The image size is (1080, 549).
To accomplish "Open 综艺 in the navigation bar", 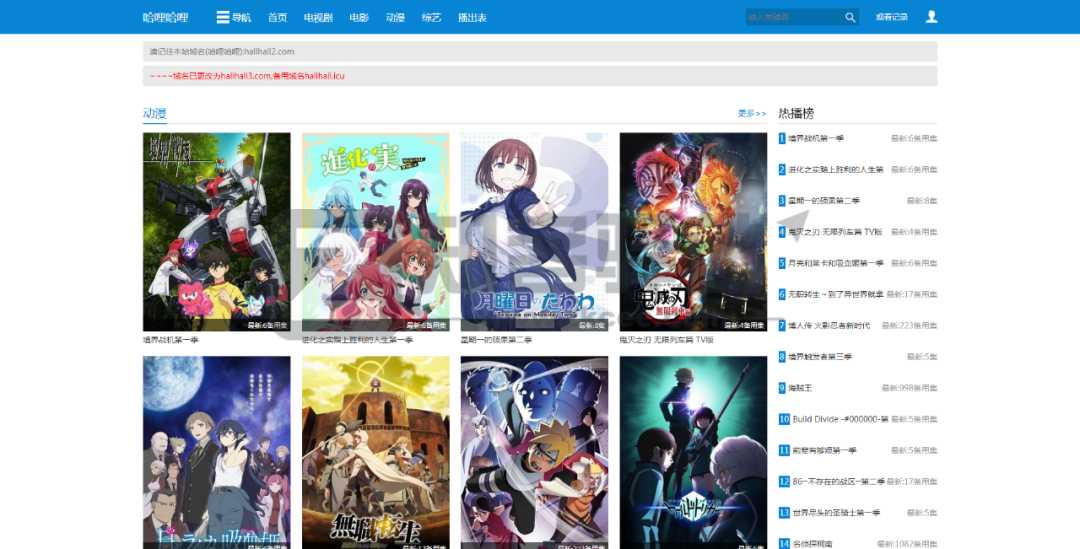I will pyautogui.click(x=431, y=17).
